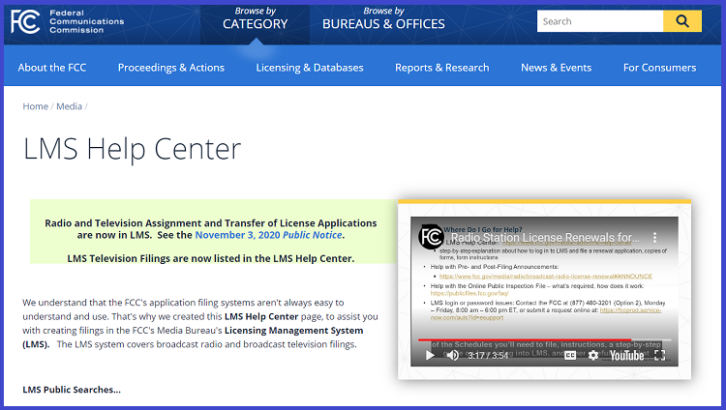Open video settings gear icon
The image size is (726, 410).
(593, 355)
